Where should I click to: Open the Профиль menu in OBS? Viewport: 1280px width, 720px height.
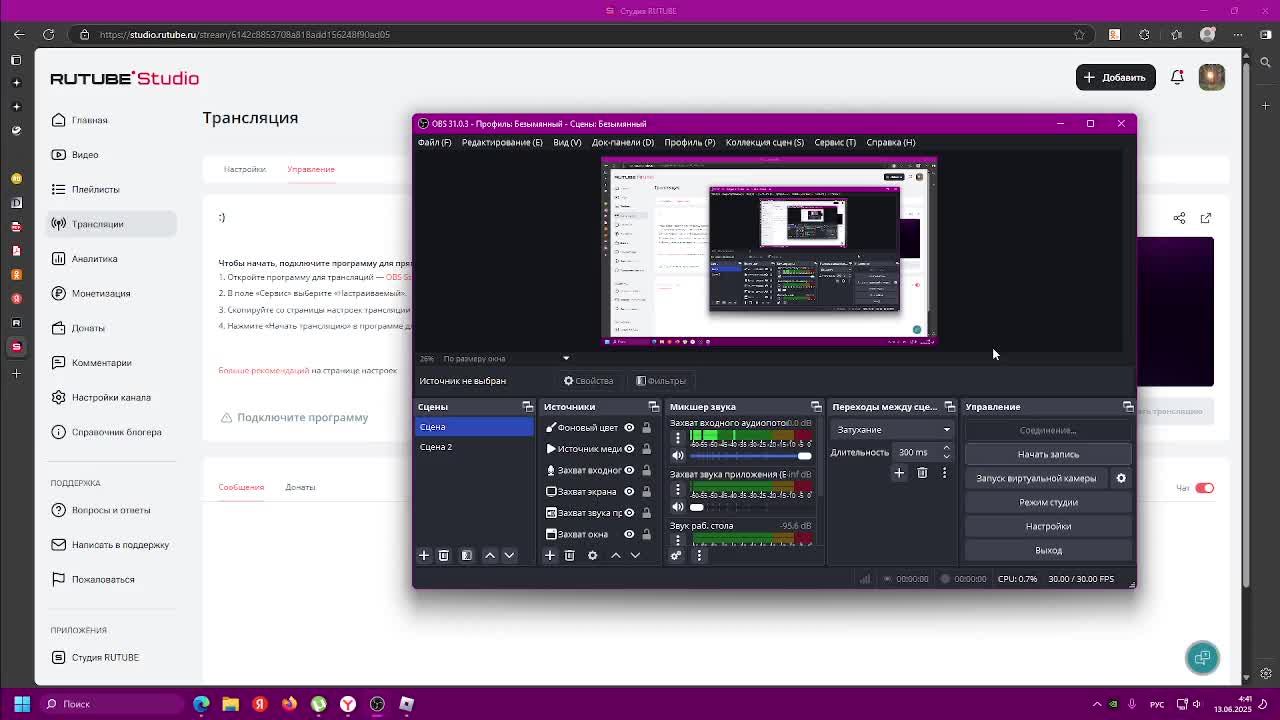690,142
